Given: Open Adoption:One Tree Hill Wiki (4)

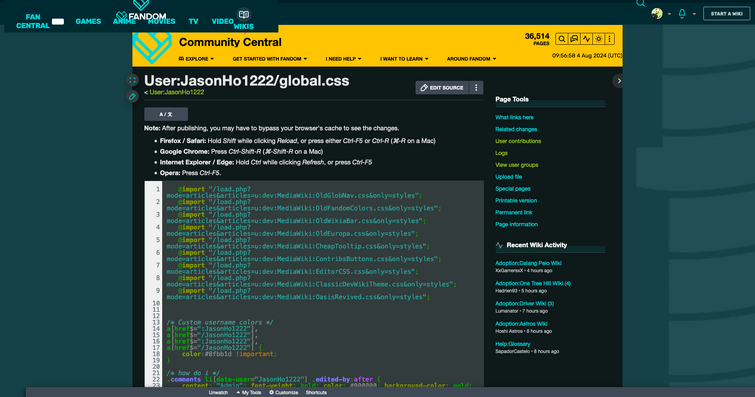Looking at the screenshot, I should (x=533, y=283).
